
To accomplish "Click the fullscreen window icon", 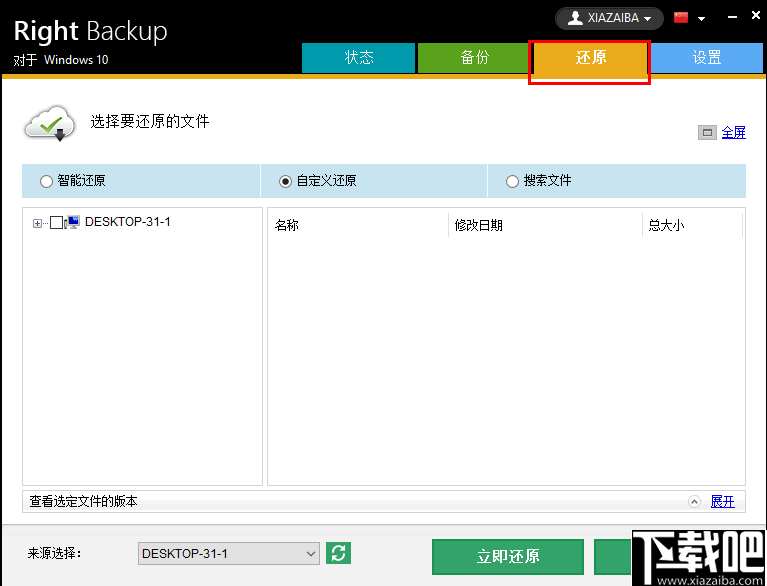I will coord(707,133).
